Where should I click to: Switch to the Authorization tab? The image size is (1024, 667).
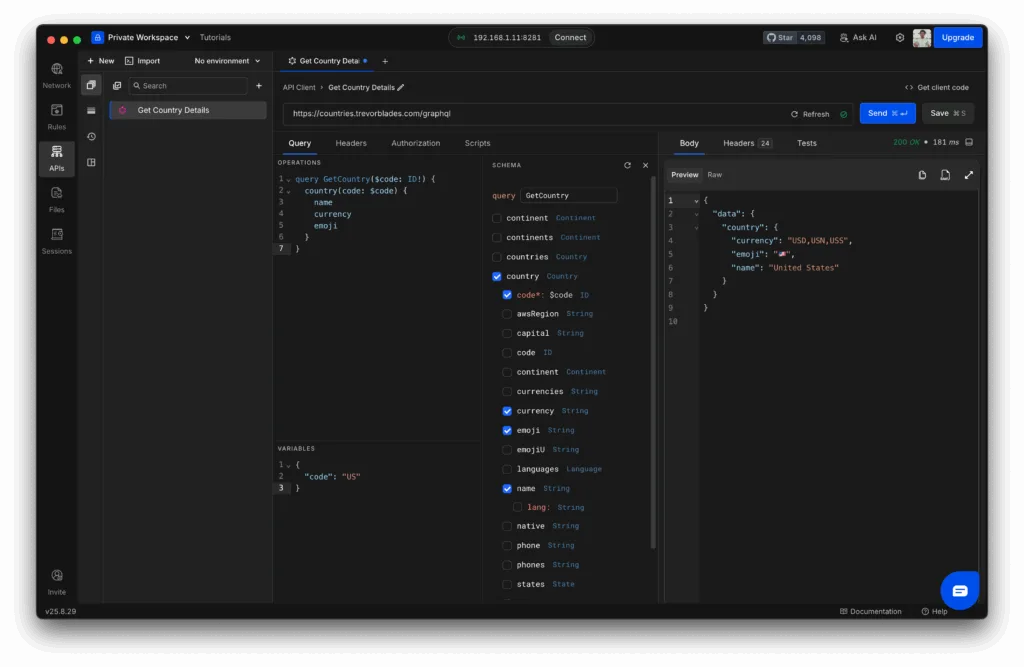(415, 143)
